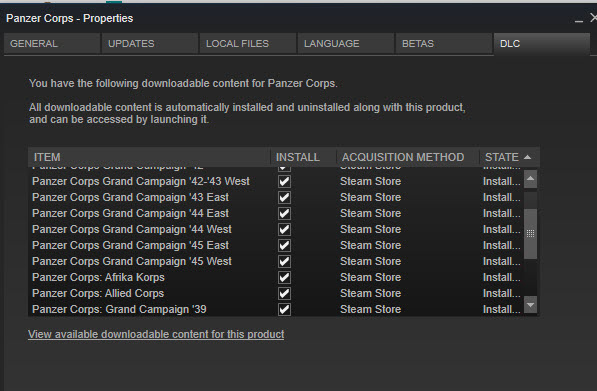The height and width of the screenshot is (391, 597).
Task: Select the Panzer Corps: Allied Corps row
Action: [x=276, y=294]
